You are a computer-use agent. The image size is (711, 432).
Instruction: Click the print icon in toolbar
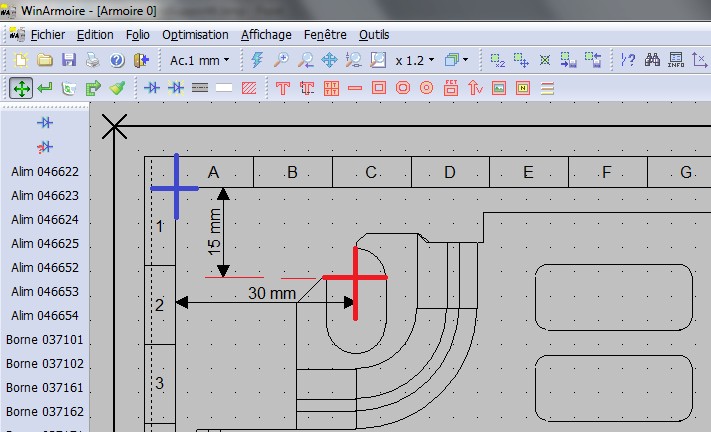[92, 60]
